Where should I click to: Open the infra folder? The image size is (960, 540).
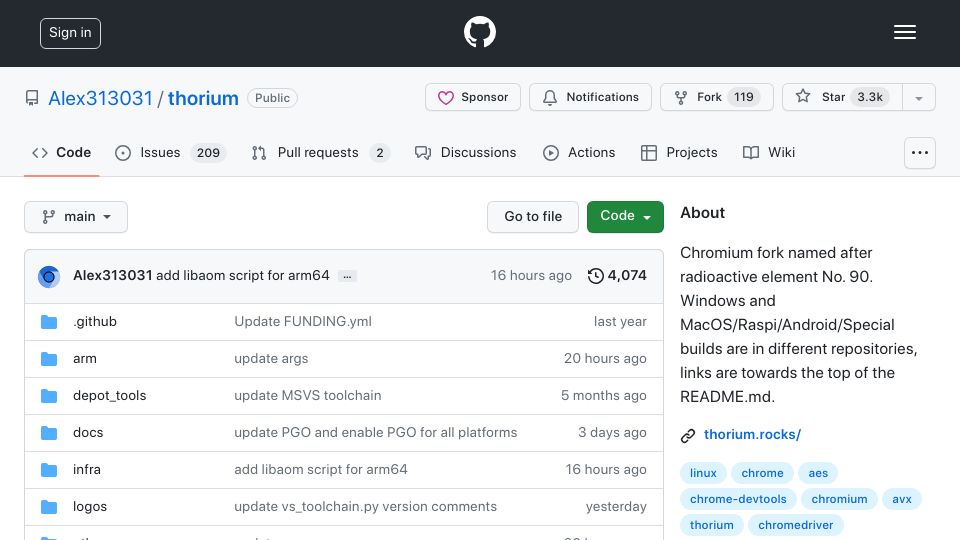point(87,470)
